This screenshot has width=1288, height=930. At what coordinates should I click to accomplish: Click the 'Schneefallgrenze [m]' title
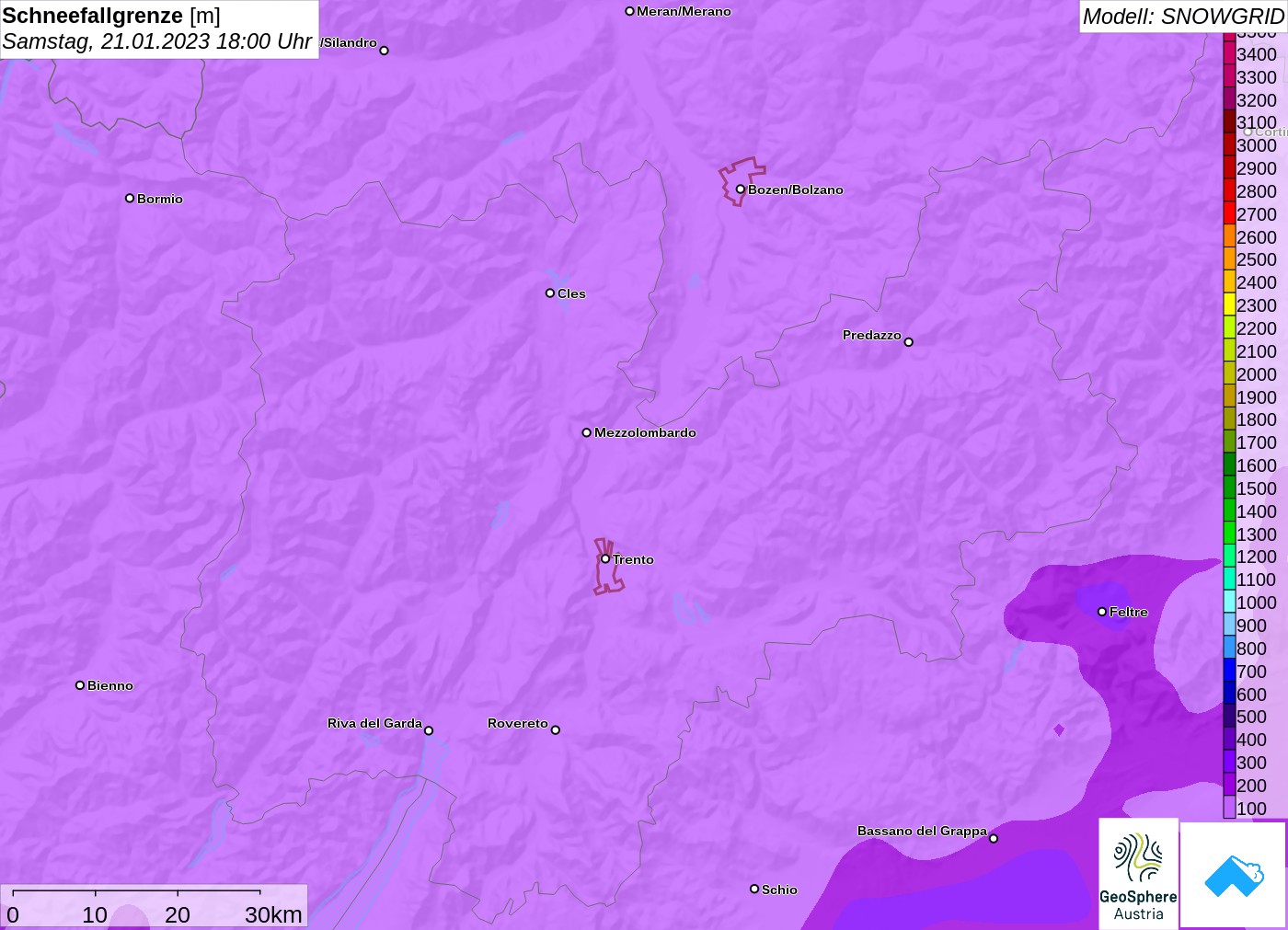click(x=111, y=16)
